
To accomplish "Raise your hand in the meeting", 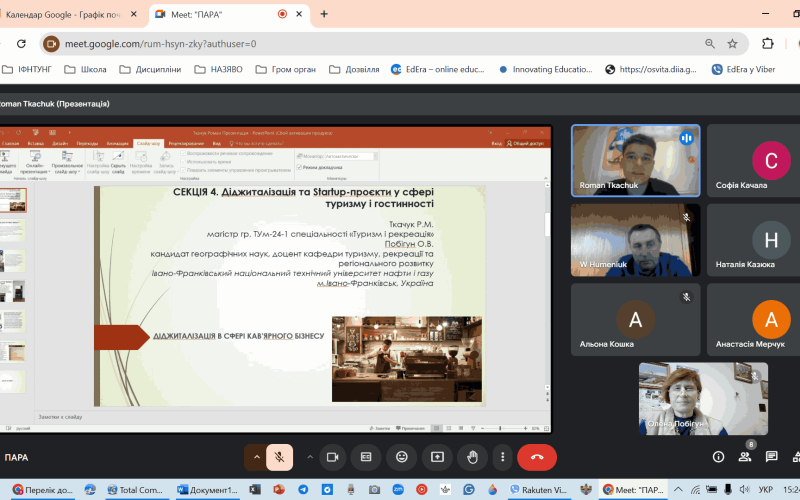I will (472, 457).
